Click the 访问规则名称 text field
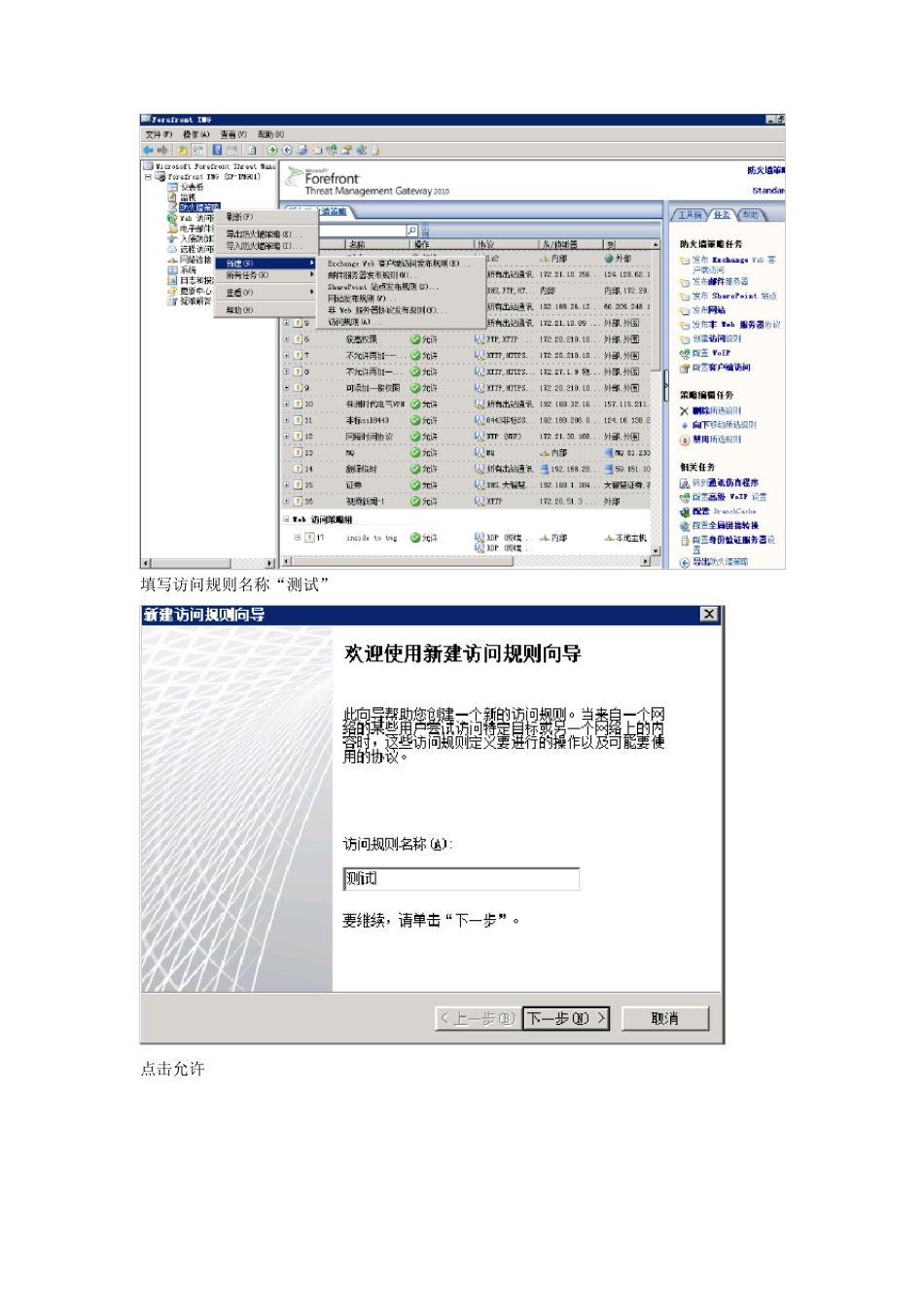 [461, 879]
